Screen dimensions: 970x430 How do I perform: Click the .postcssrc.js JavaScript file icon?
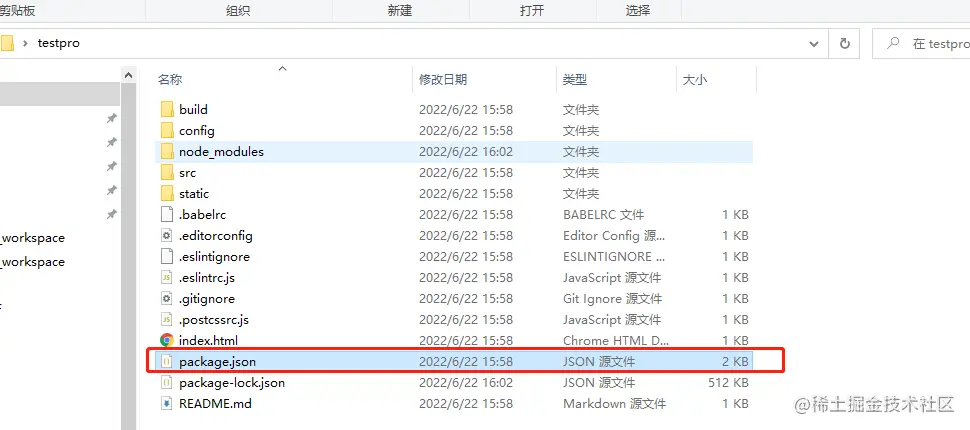point(166,320)
